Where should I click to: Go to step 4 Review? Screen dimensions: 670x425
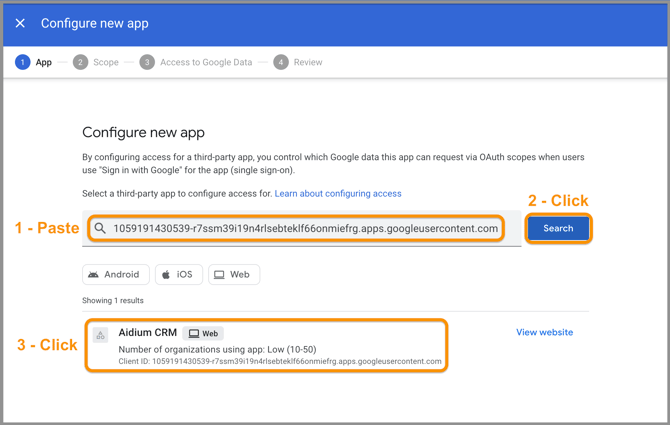click(298, 62)
